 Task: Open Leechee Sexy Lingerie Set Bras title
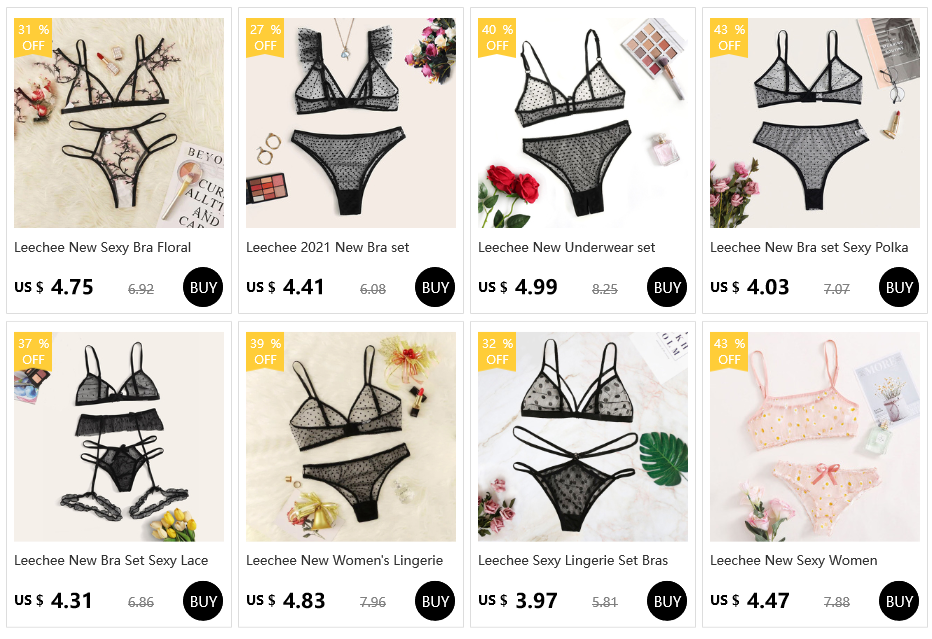click(x=573, y=561)
